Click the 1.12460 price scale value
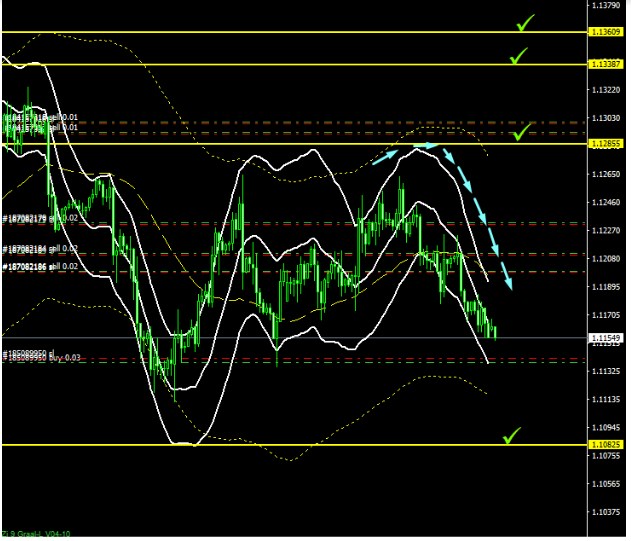631x541 pixels. tap(606, 203)
